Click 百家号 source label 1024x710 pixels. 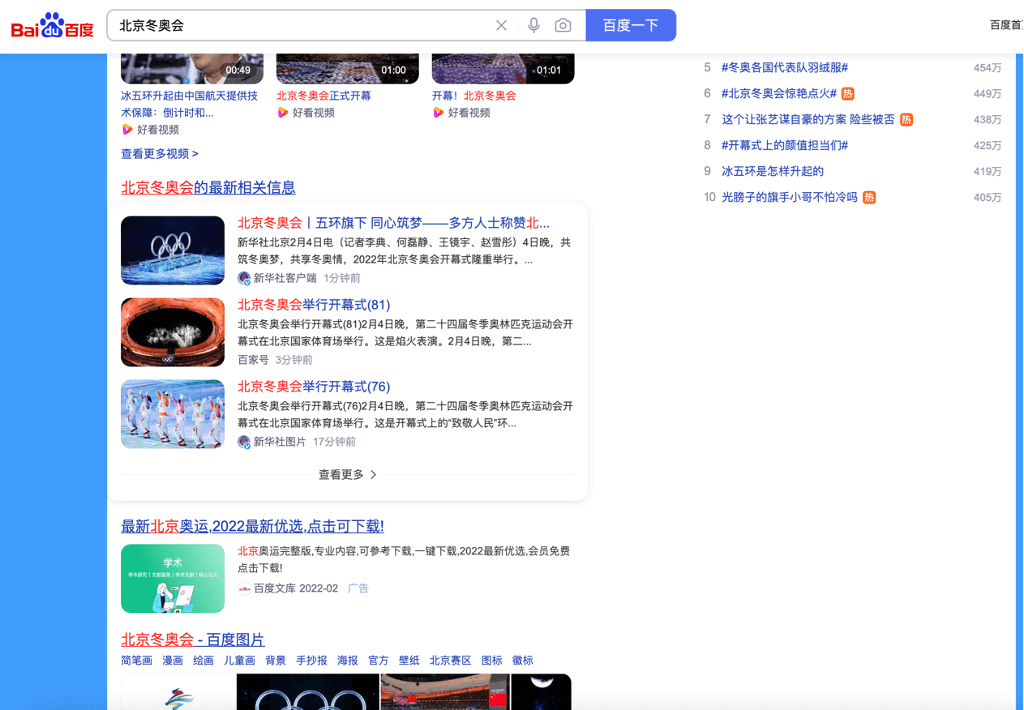[x=253, y=360]
